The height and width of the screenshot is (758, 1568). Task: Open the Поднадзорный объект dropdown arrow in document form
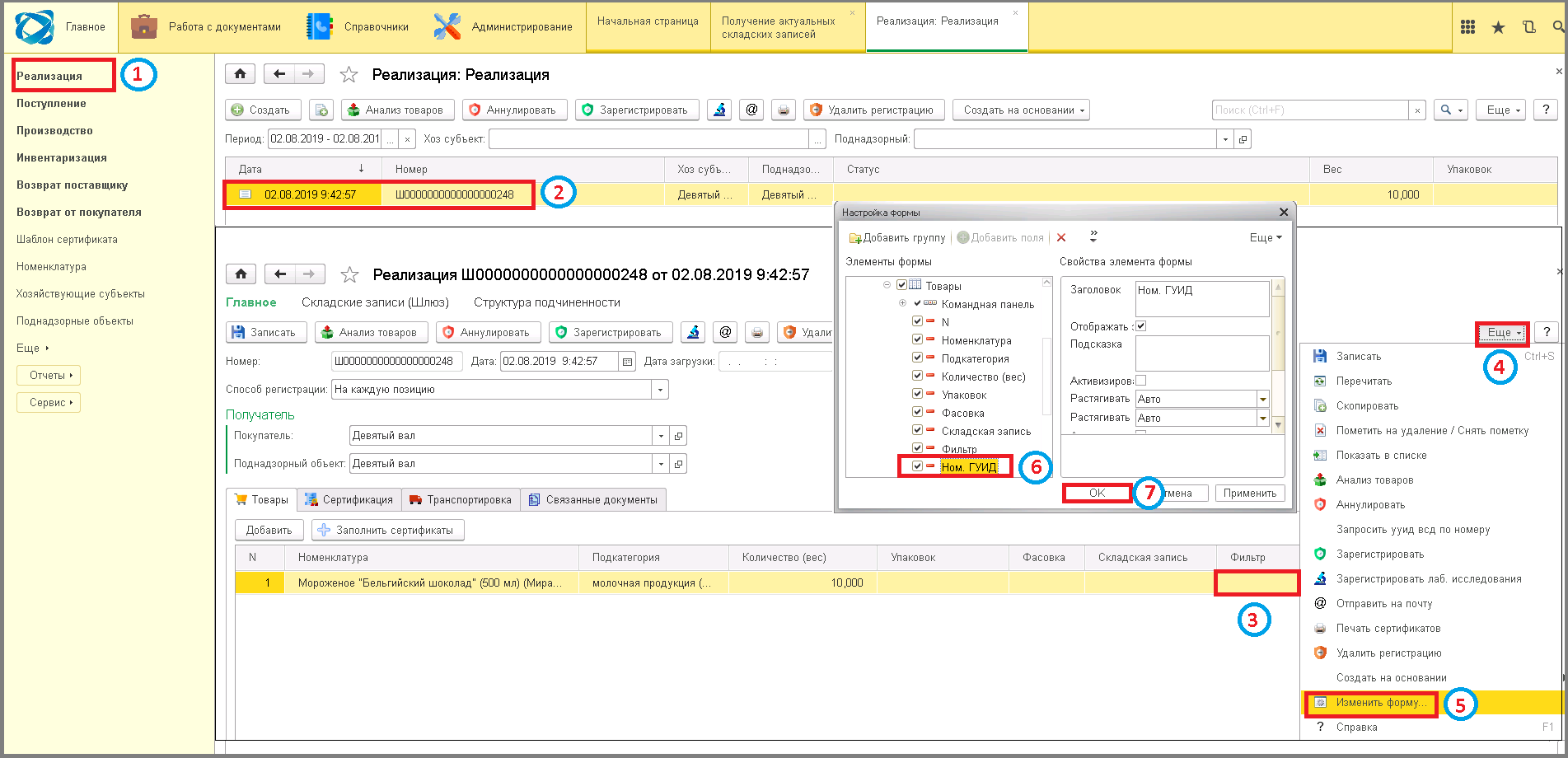pos(661,464)
